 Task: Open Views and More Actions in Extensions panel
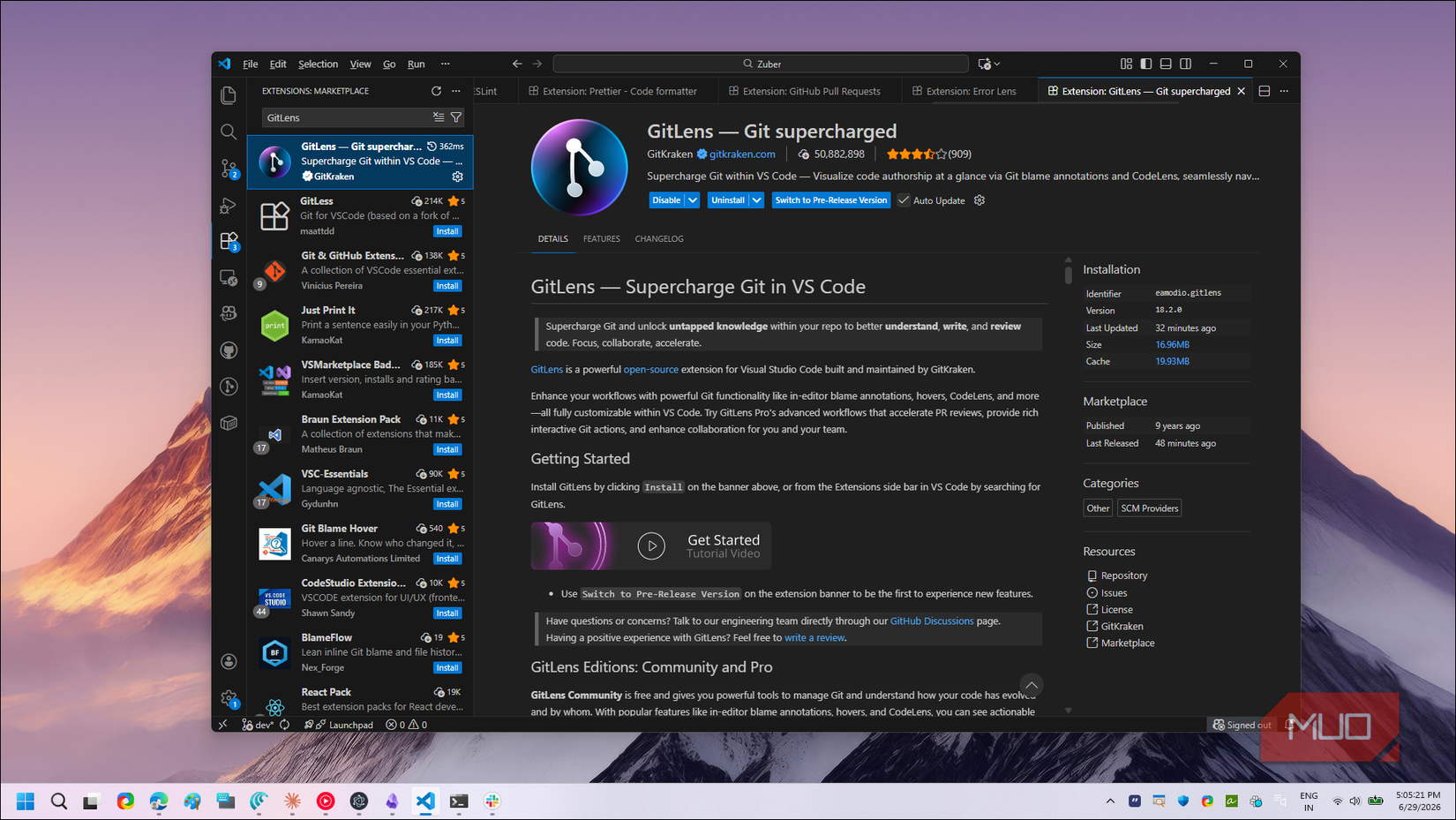(x=456, y=91)
